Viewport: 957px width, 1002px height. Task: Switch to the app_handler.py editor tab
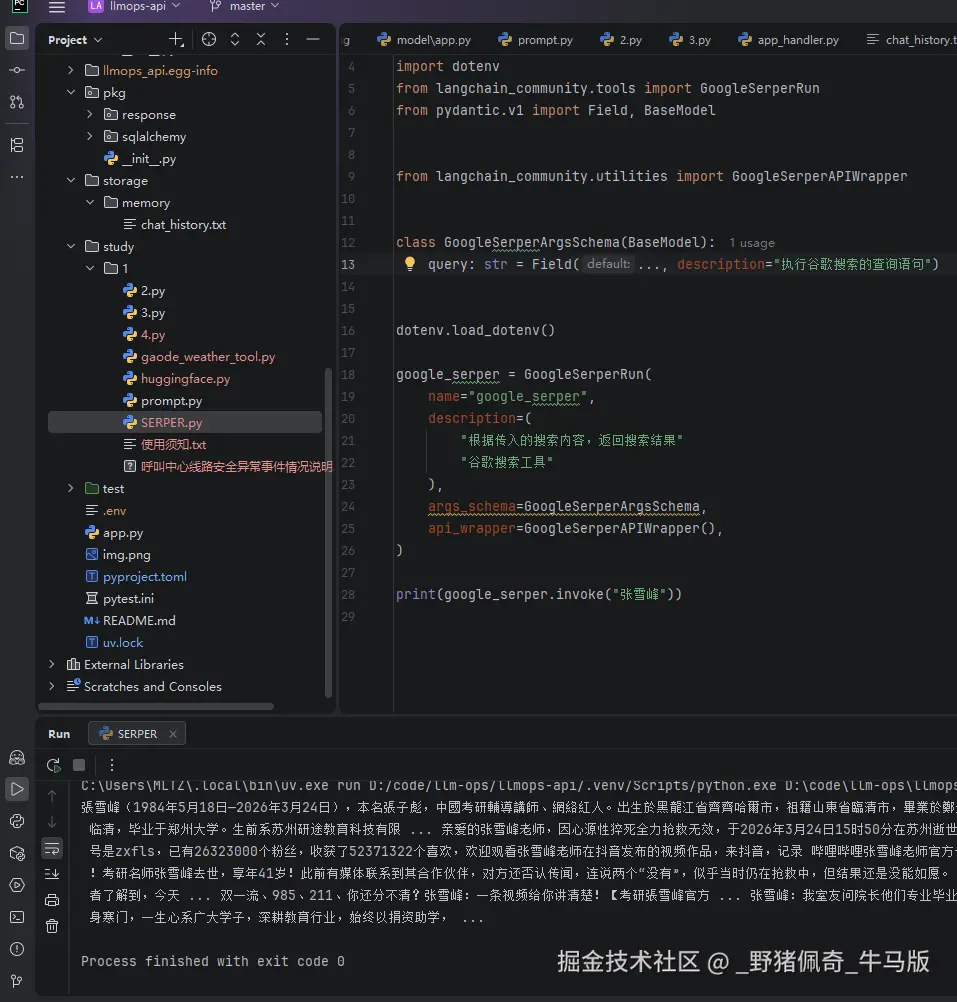(788, 40)
